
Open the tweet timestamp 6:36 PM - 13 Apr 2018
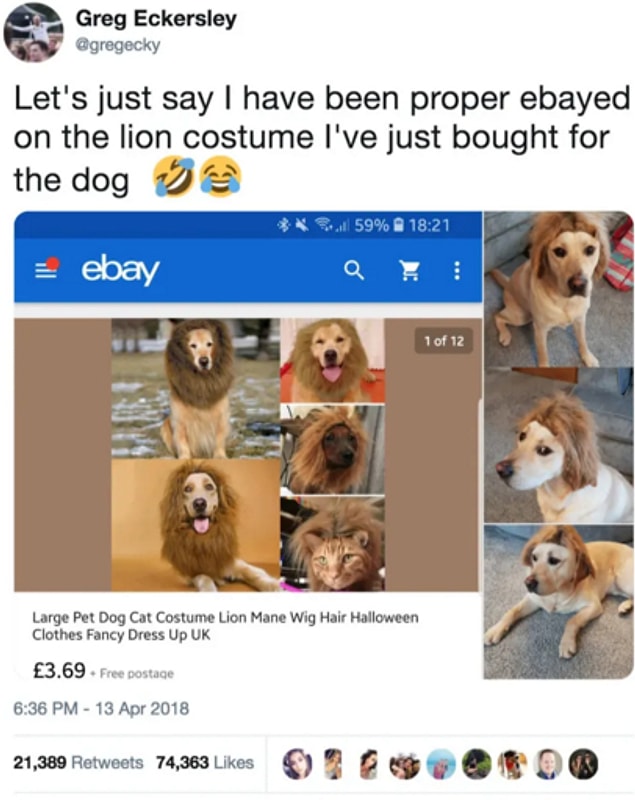coord(101,709)
